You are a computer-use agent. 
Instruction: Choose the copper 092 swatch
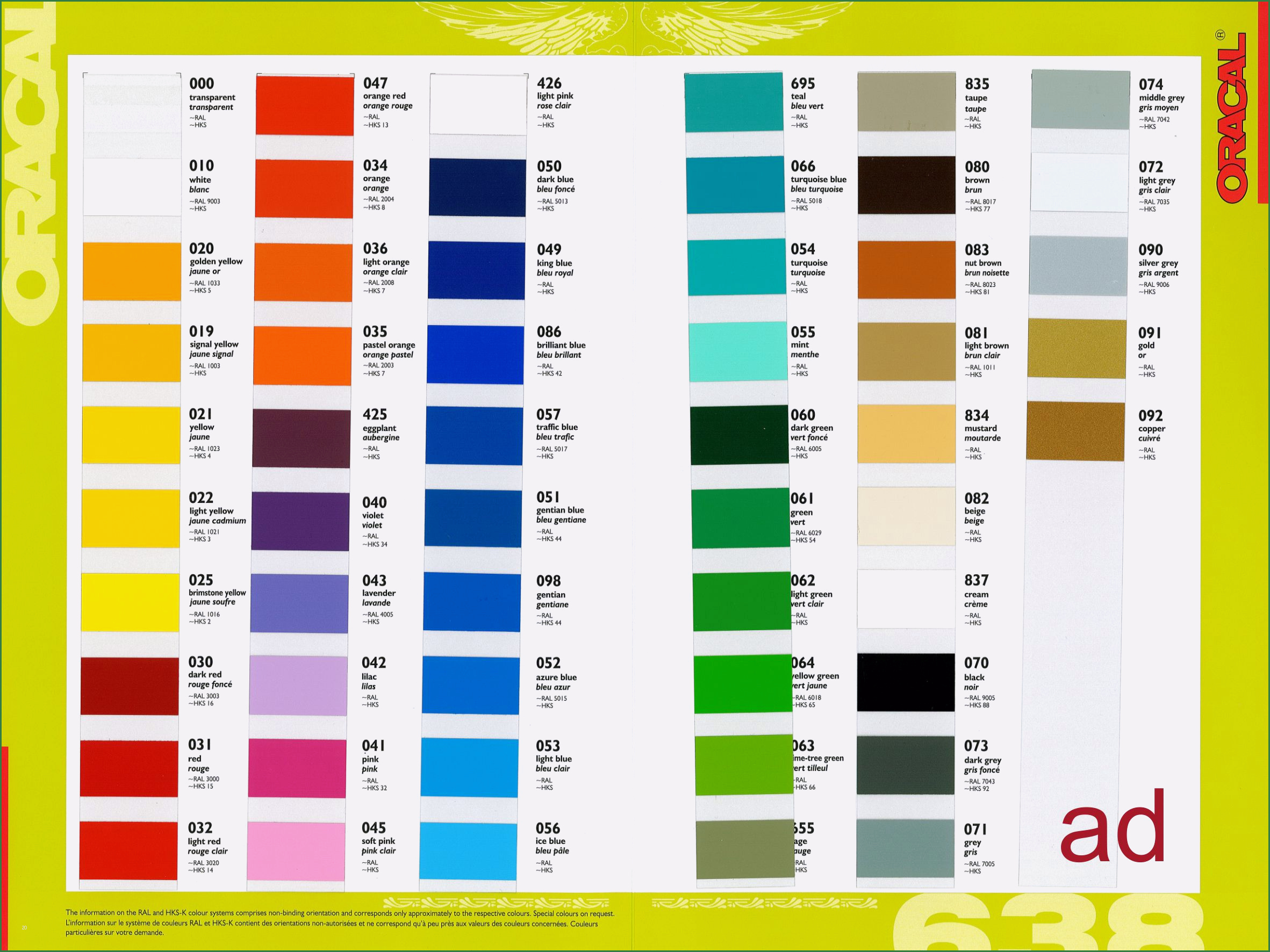pyautogui.click(x=1075, y=431)
